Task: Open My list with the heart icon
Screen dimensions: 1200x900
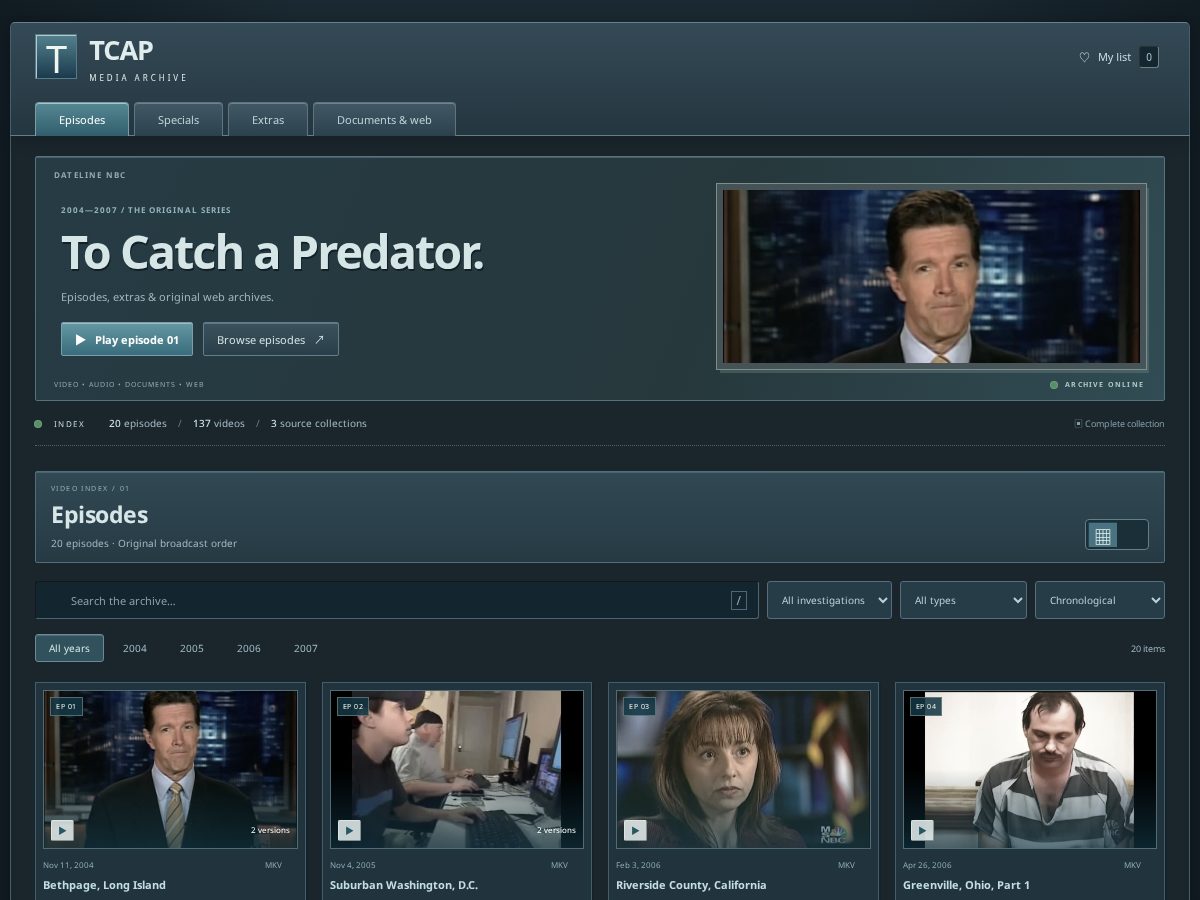Action: coord(1084,57)
